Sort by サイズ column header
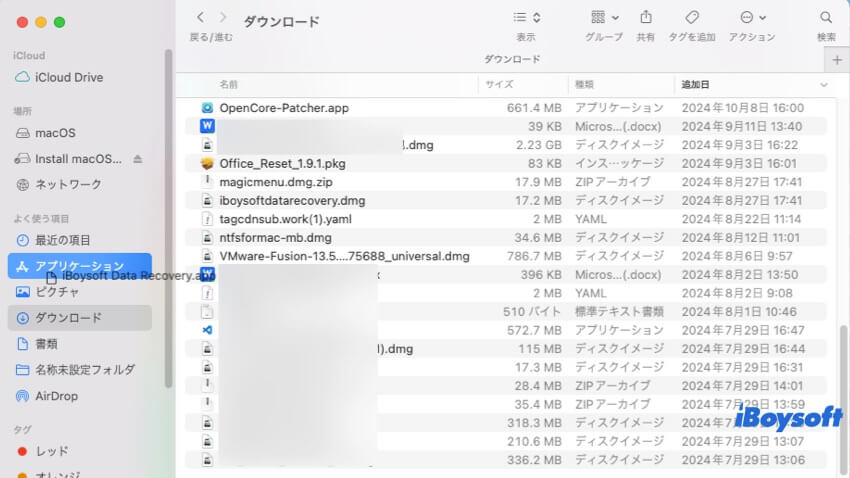850x478 pixels. [x=499, y=85]
